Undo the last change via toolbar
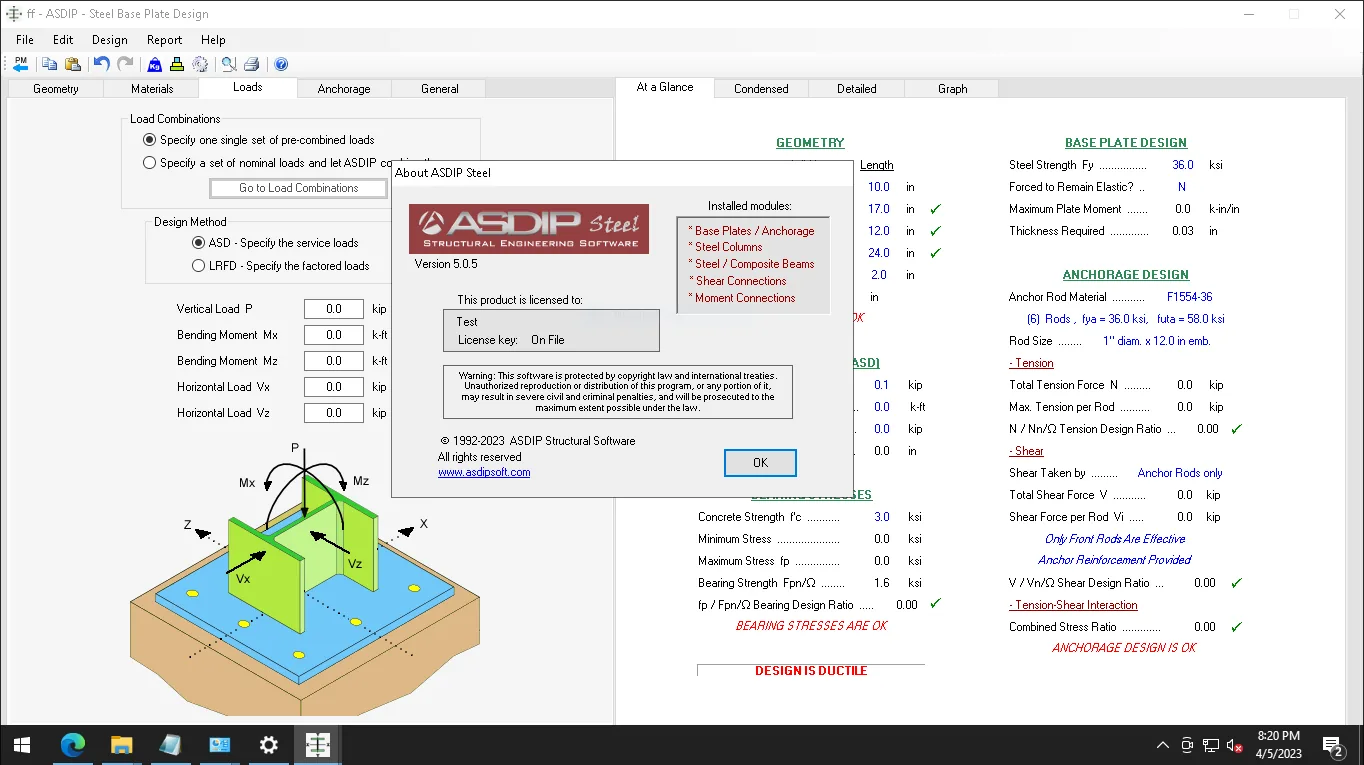Image resolution: width=1364 pixels, height=765 pixels. click(x=101, y=64)
